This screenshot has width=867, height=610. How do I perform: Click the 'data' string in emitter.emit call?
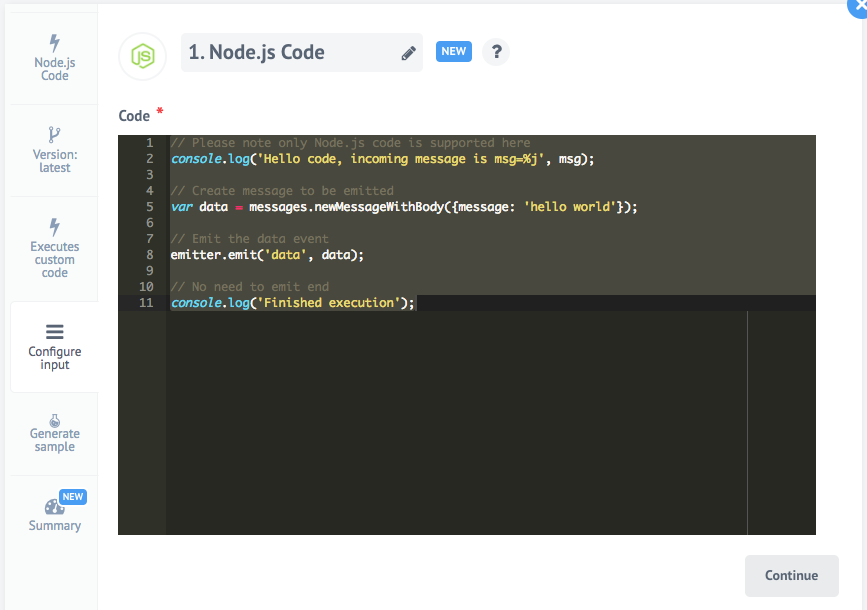[x=285, y=255]
